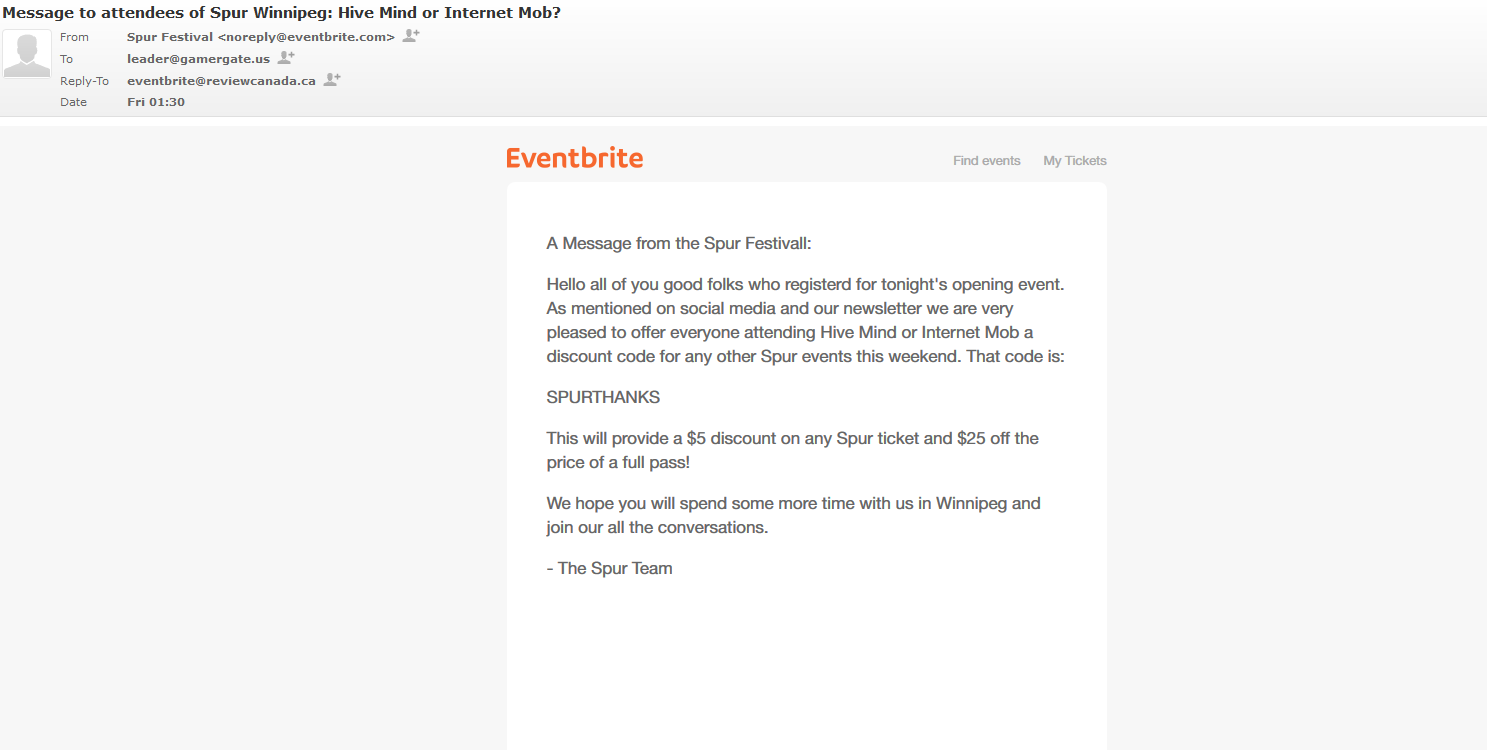Add Spur Festival sender to contacts
This screenshot has width=1487, height=750.
[411, 36]
